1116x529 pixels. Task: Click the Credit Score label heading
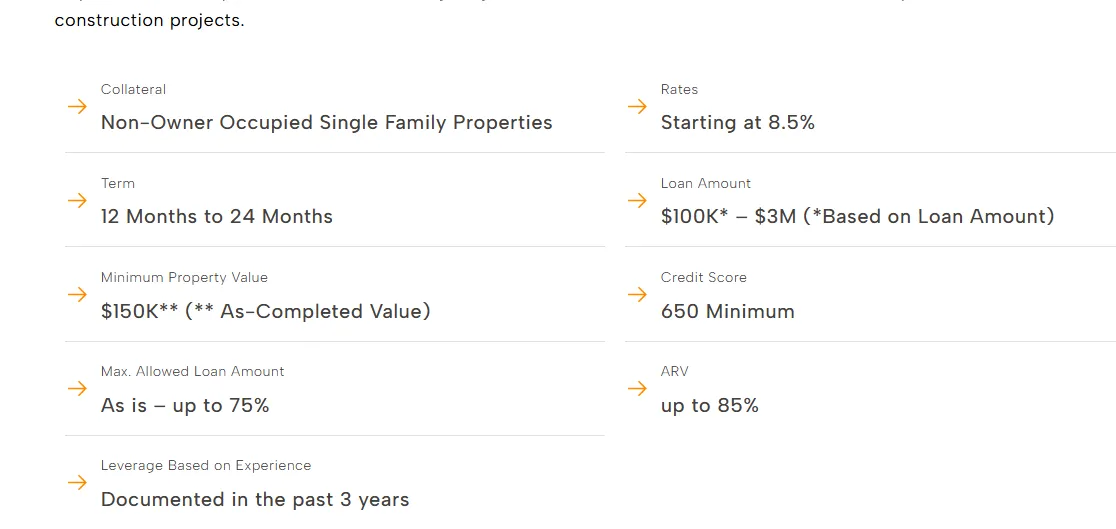pyautogui.click(x=703, y=277)
